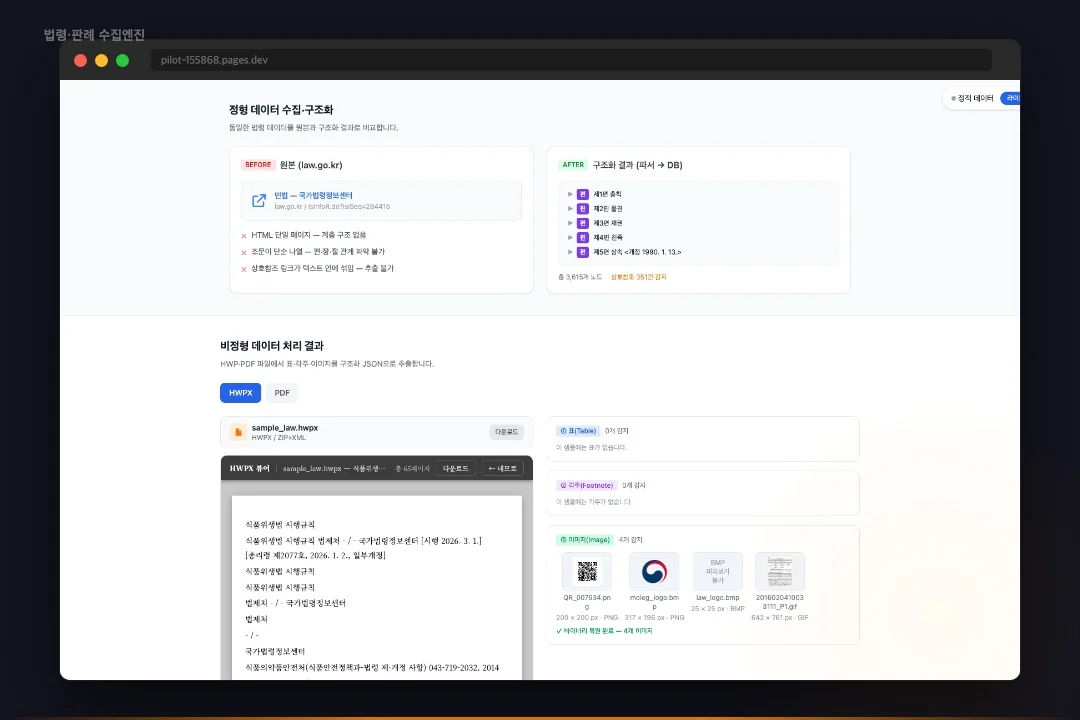1080x720 pixels.
Task: Open the moleg_logo.bmp thumbnail
Action: [x=654, y=571]
